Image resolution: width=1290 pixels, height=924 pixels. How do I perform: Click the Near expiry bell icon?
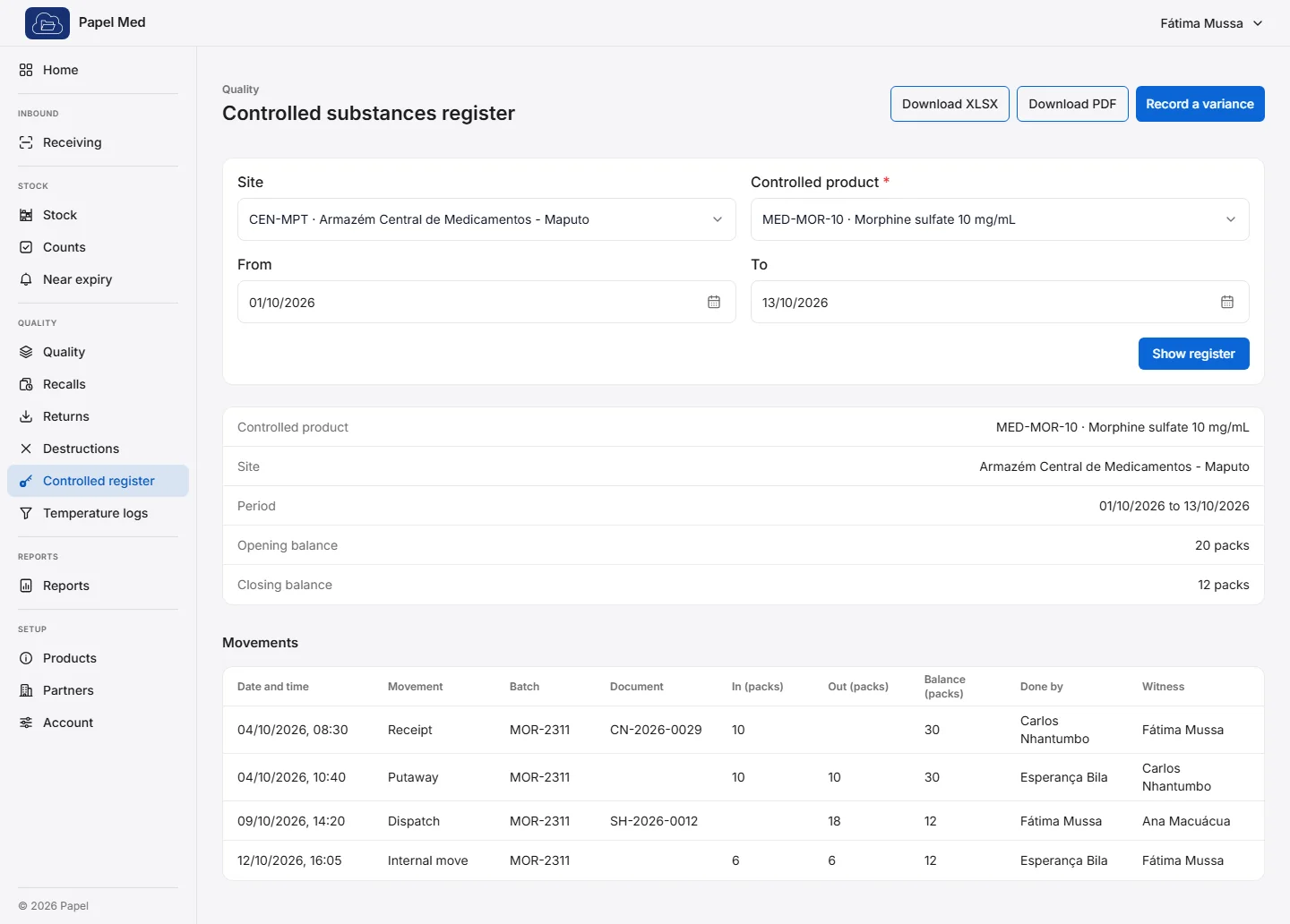click(x=26, y=279)
